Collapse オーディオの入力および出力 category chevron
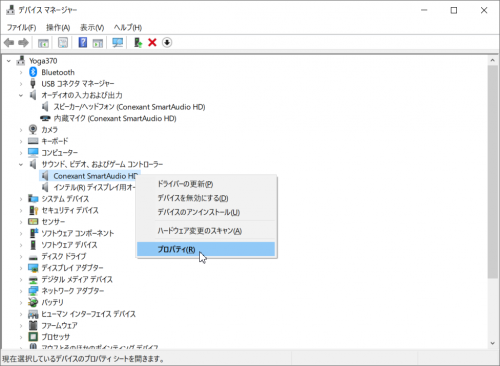Screen dimensions: 500x366 coord(21,95)
